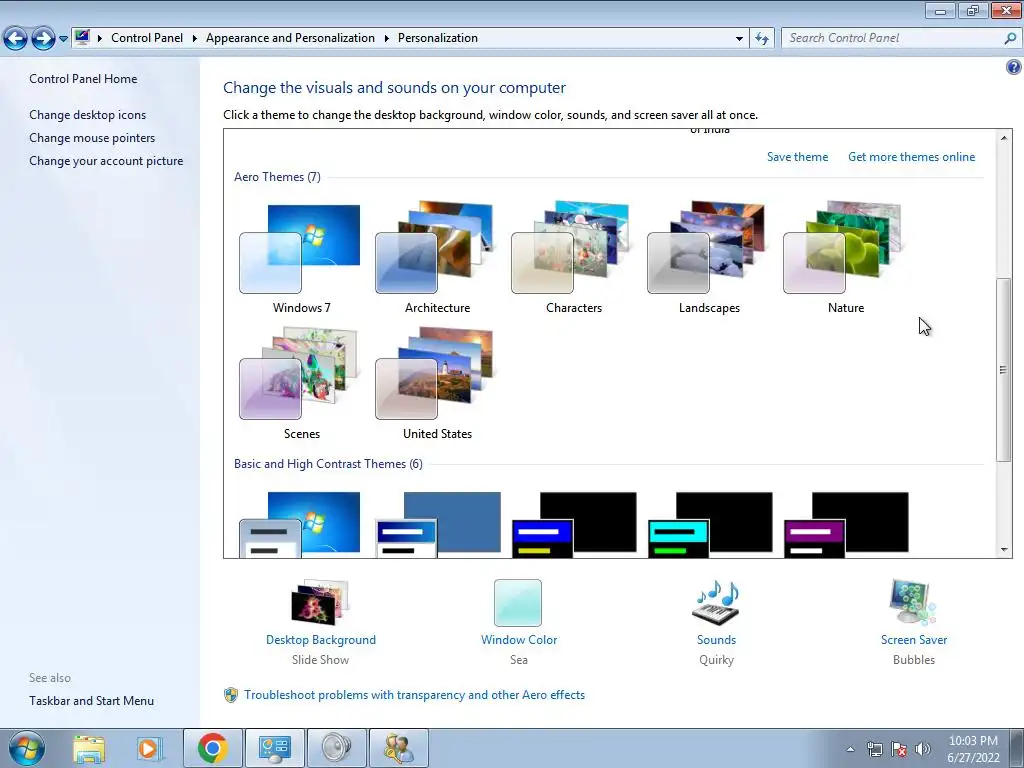
Task: Focus the Search Control Panel field
Action: pyautogui.click(x=891, y=38)
